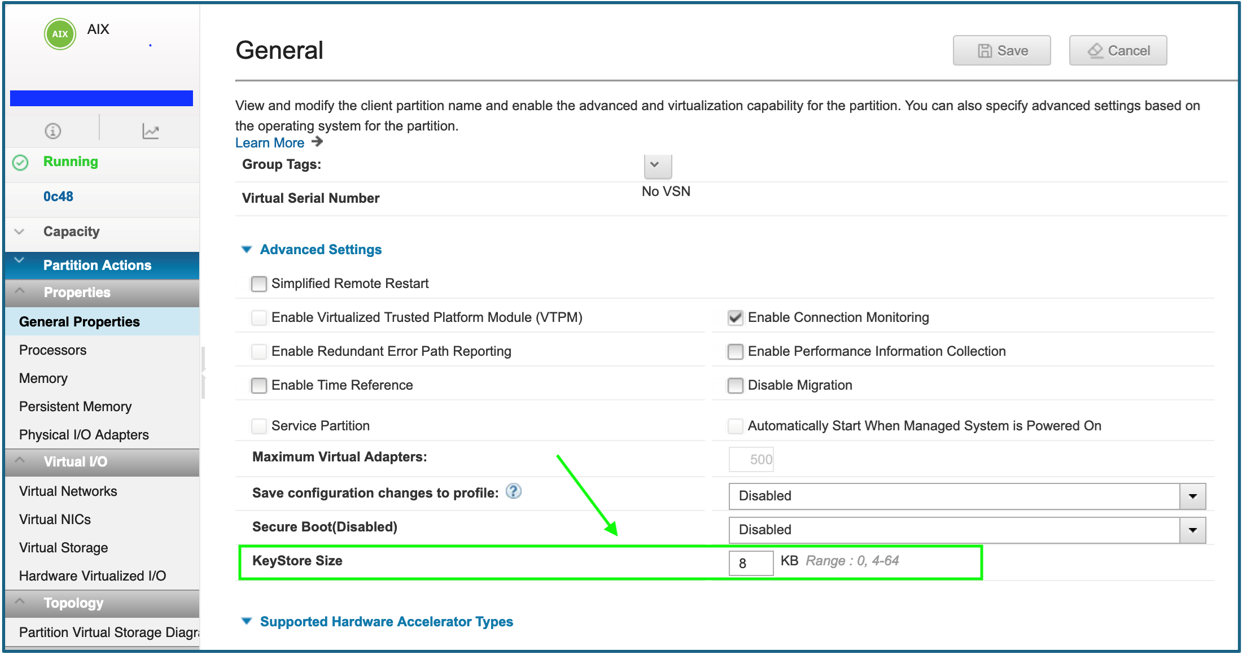Open the Secure Boot dropdown
The image size is (1246, 662).
click(1190, 530)
